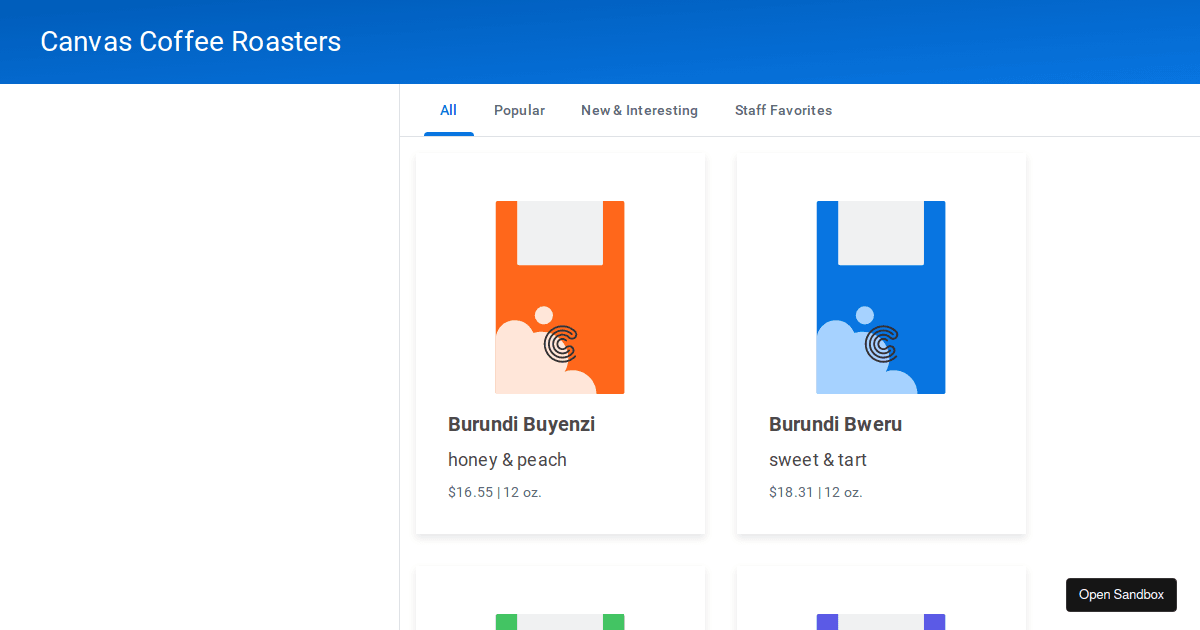Click the honey & peach tasting notes
Viewport: 1200px width, 630px height.
[x=507, y=460]
